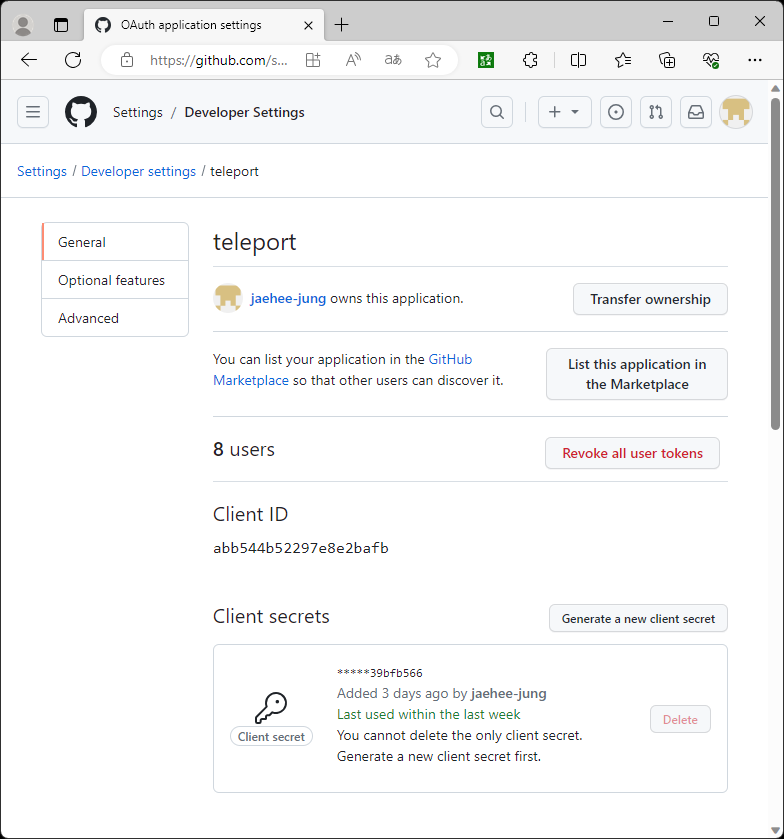This screenshot has height=839, width=784.
Task: Select Advanced in the sidebar
Action: 88,318
